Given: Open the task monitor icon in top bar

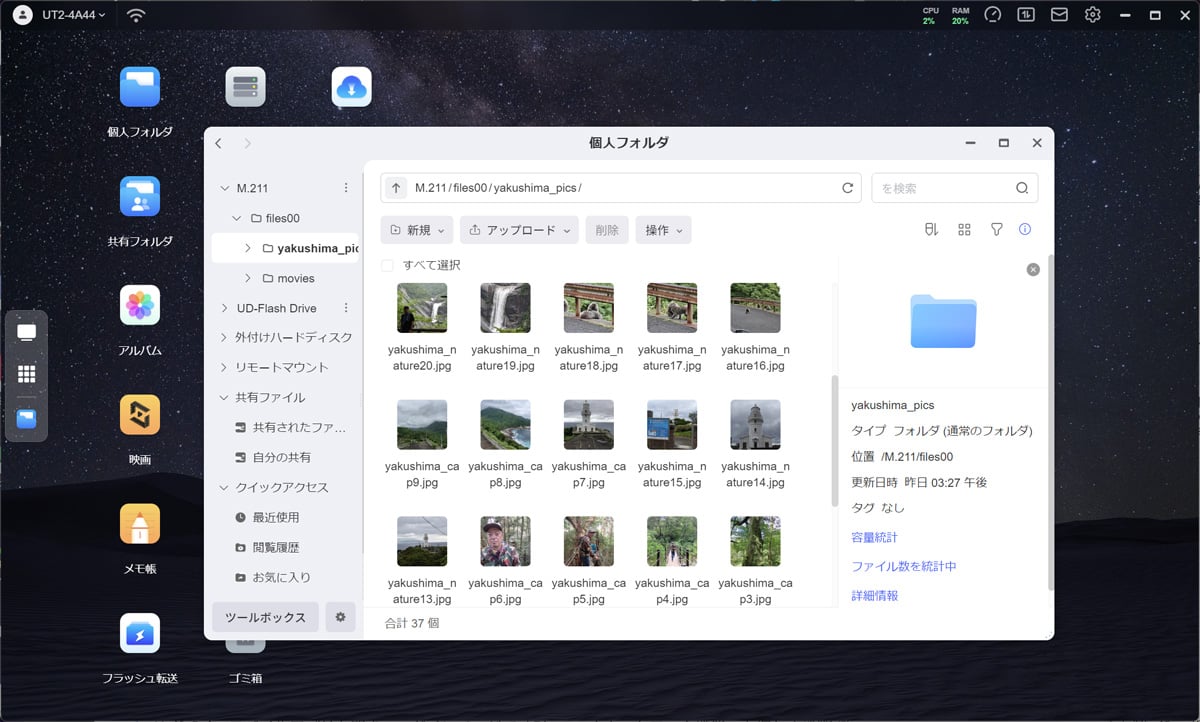Looking at the screenshot, I should [1026, 15].
